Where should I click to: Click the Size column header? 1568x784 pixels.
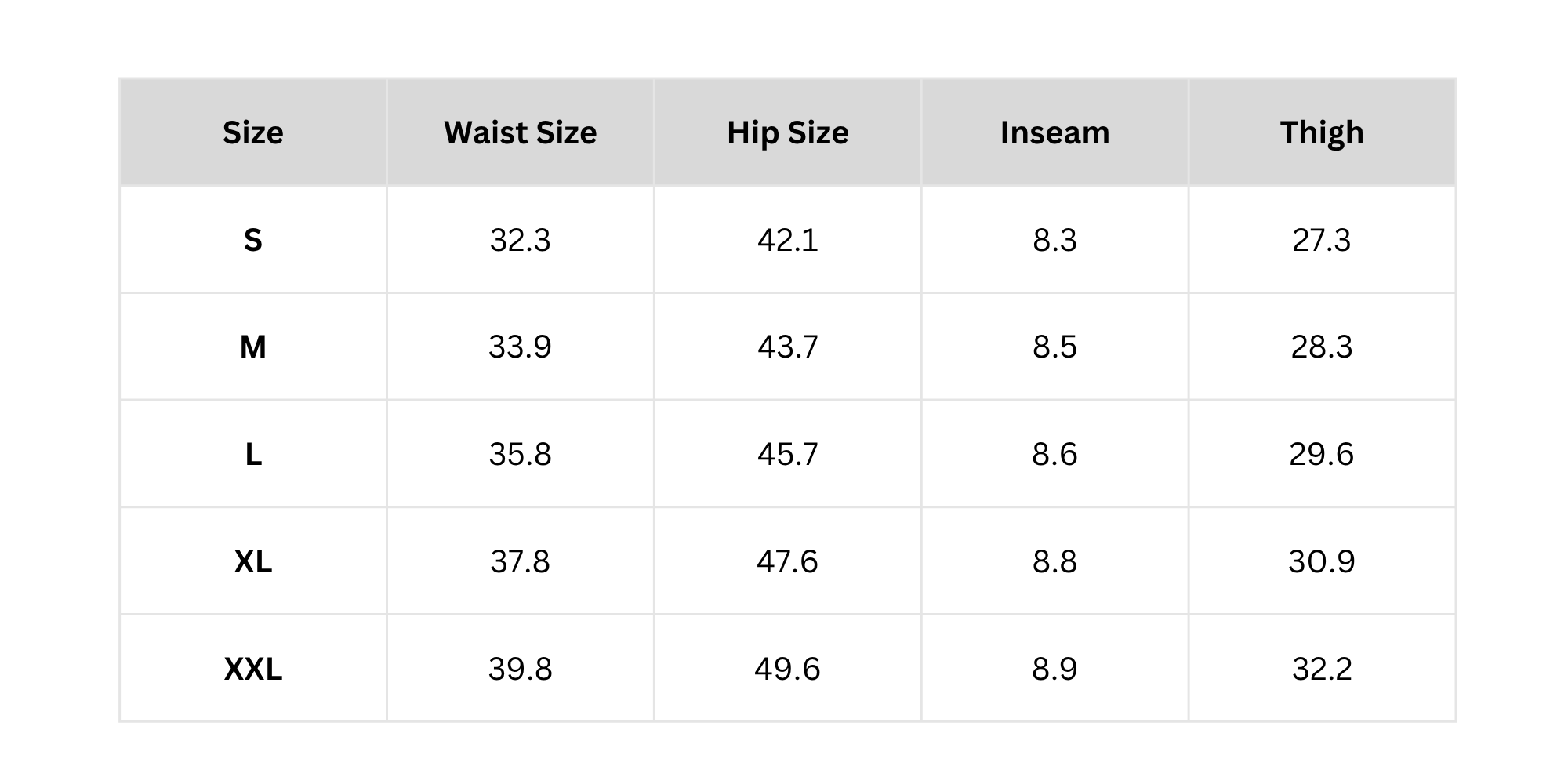click(252, 132)
